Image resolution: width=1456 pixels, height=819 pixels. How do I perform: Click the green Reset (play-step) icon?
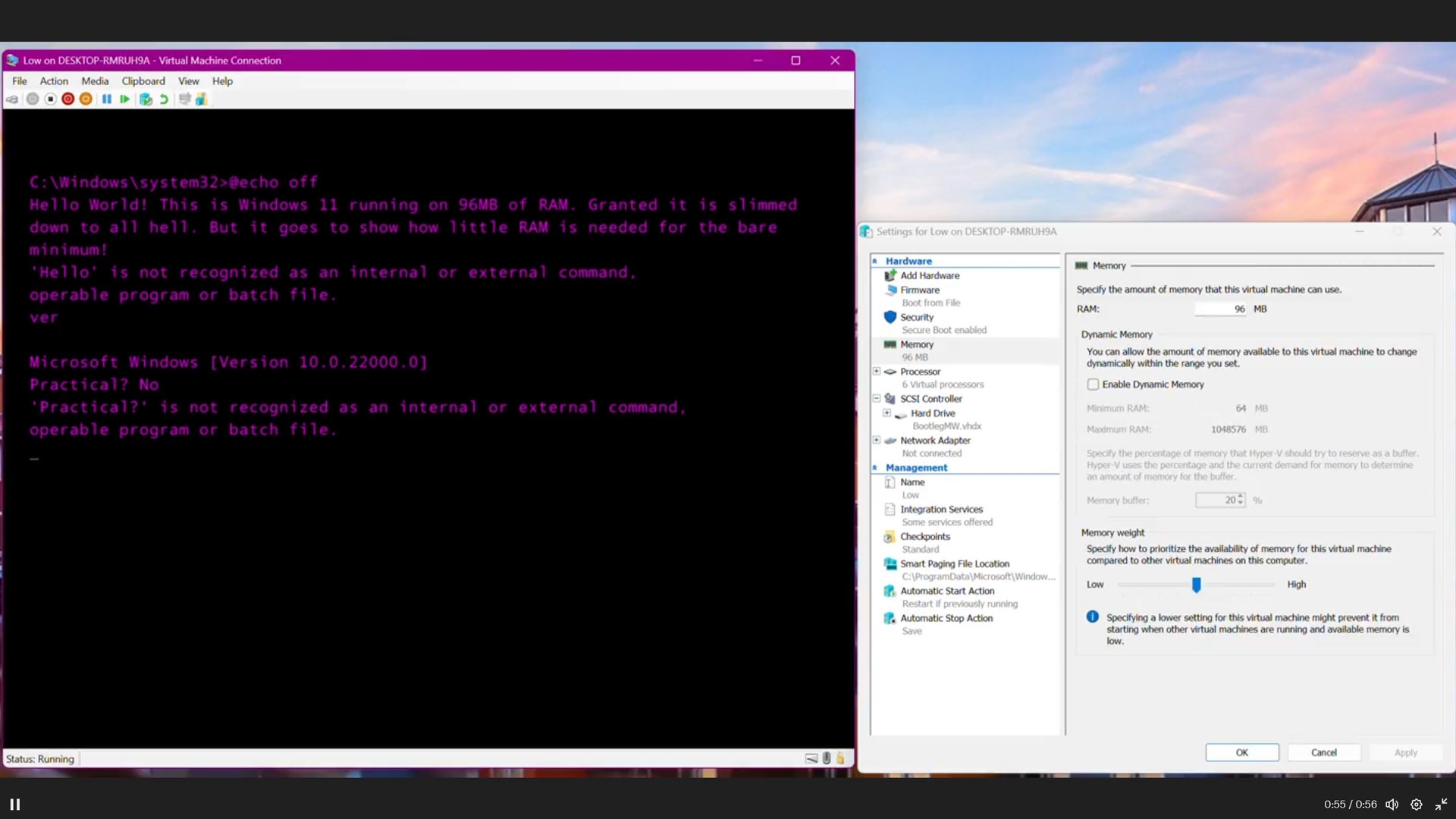[124, 99]
